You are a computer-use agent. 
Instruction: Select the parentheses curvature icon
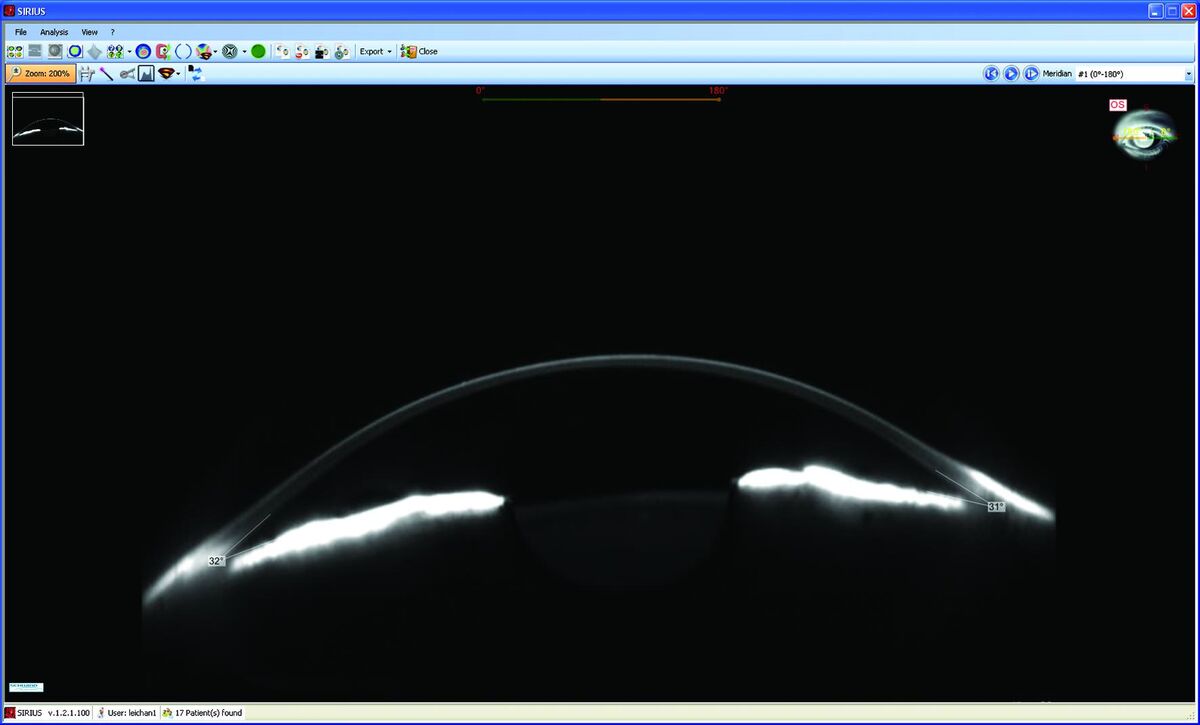(x=183, y=51)
